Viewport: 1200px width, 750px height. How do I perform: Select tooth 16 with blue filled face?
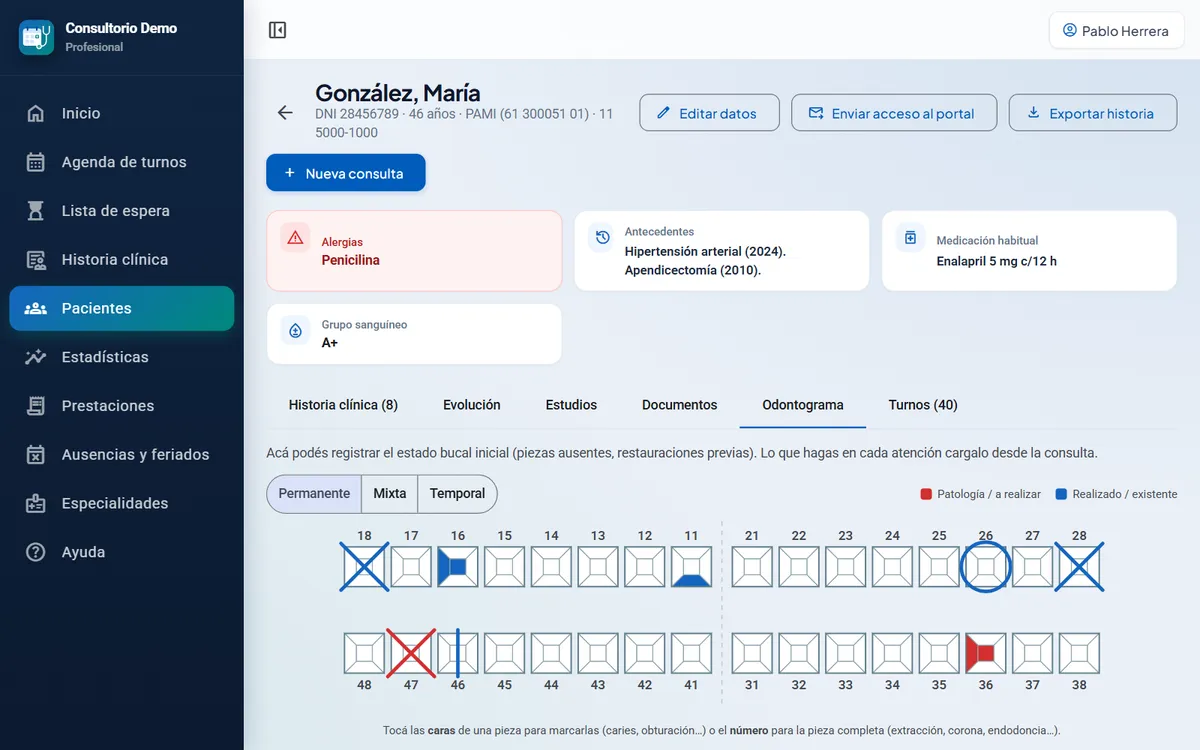point(458,567)
